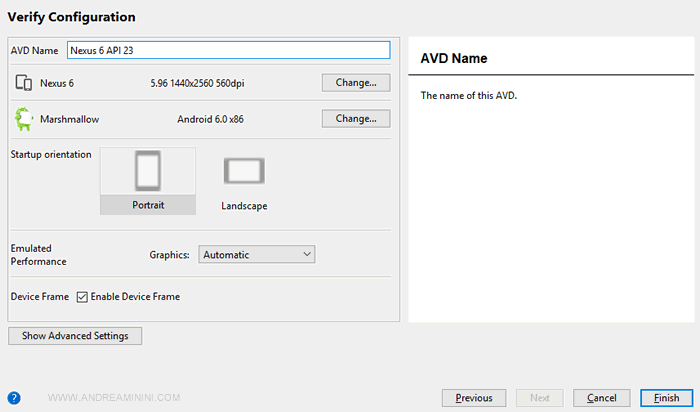Click the 'Device Frame' label
This screenshot has height=412, width=700.
(x=40, y=297)
